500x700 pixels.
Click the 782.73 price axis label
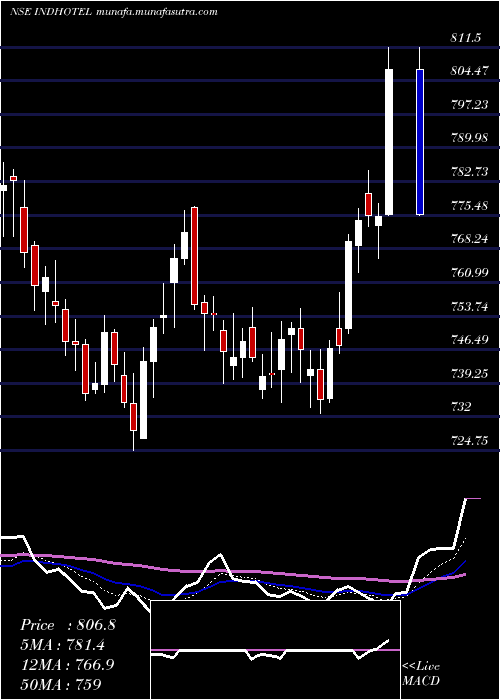tap(469, 172)
